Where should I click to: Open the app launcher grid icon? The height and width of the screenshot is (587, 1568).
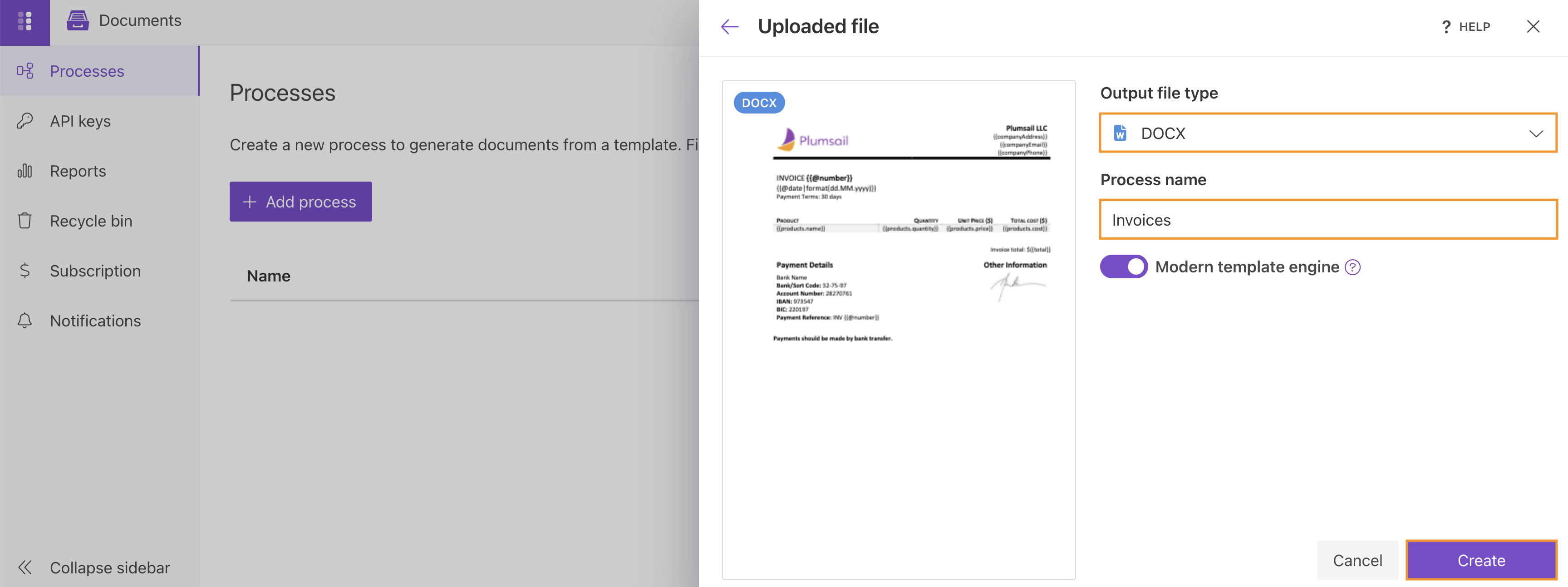25,21
